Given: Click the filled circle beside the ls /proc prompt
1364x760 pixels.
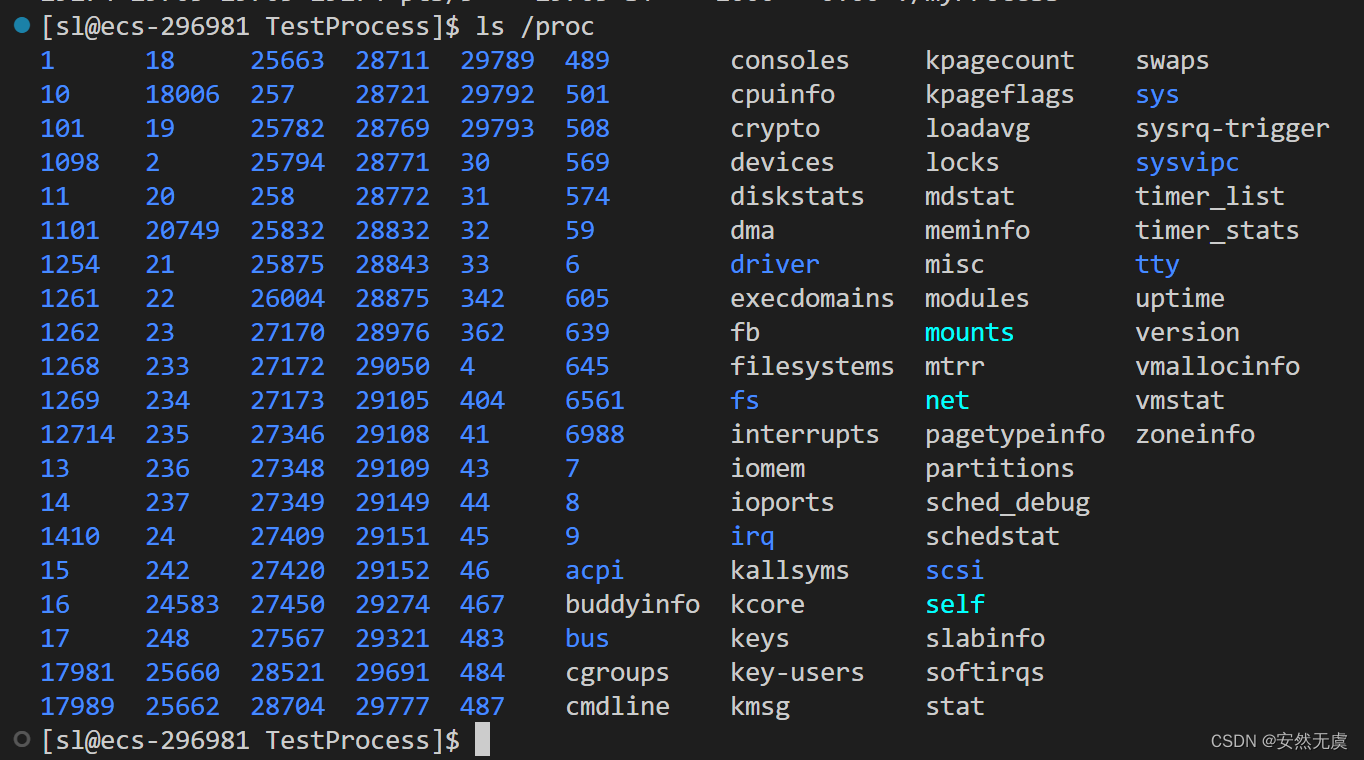Looking at the screenshot, I should [22, 26].
